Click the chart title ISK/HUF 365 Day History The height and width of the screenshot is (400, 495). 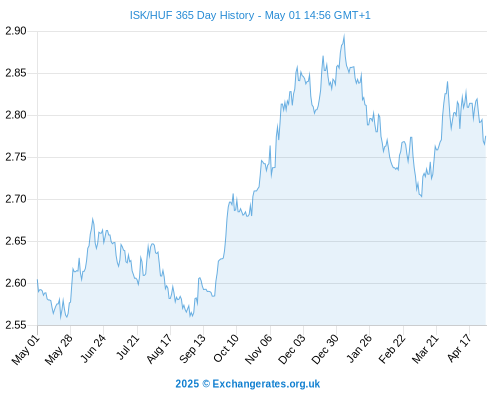[x=192, y=15]
